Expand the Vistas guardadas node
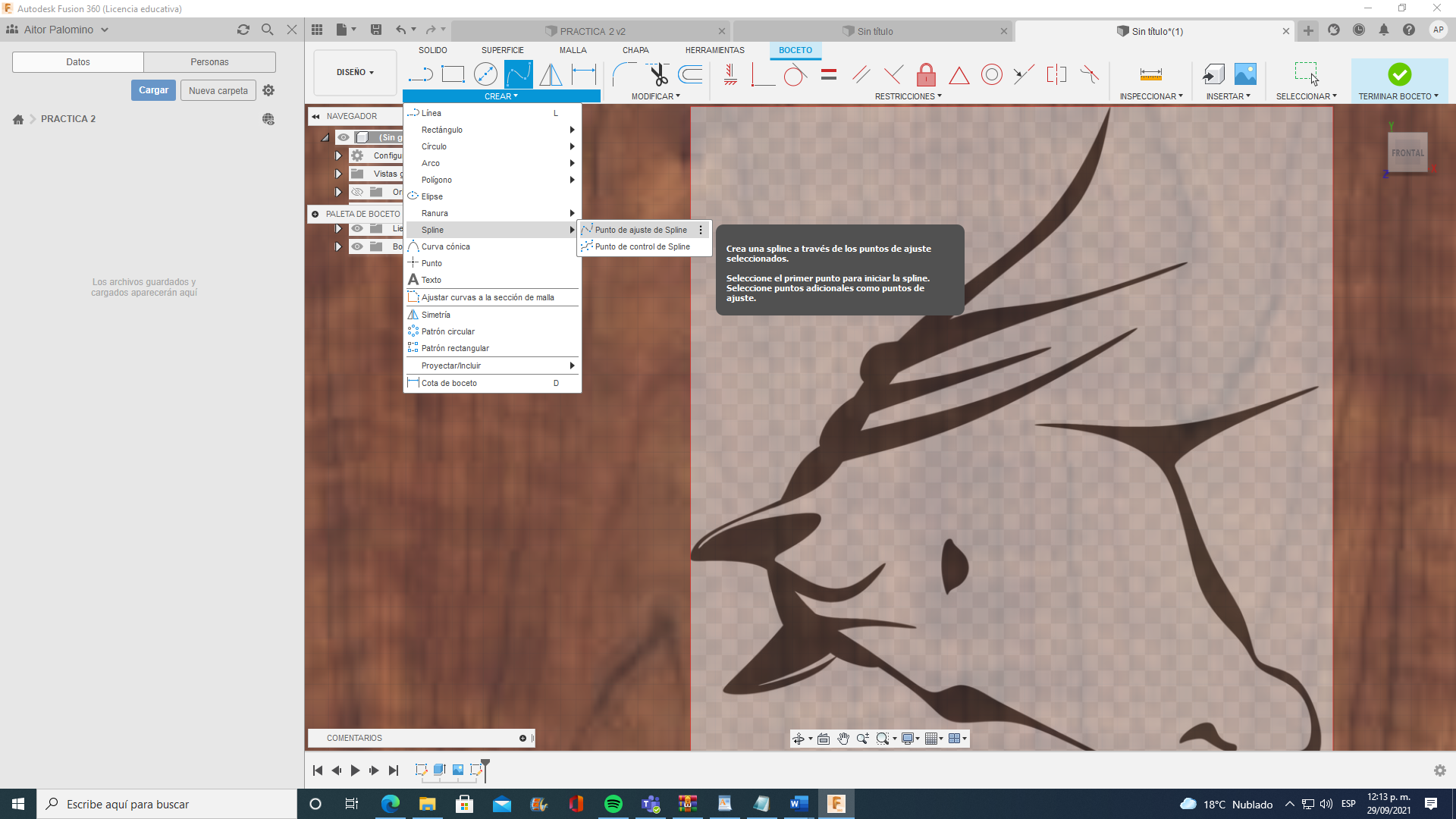Image resolution: width=1456 pixels, height=819 pixels. (338, 174)
